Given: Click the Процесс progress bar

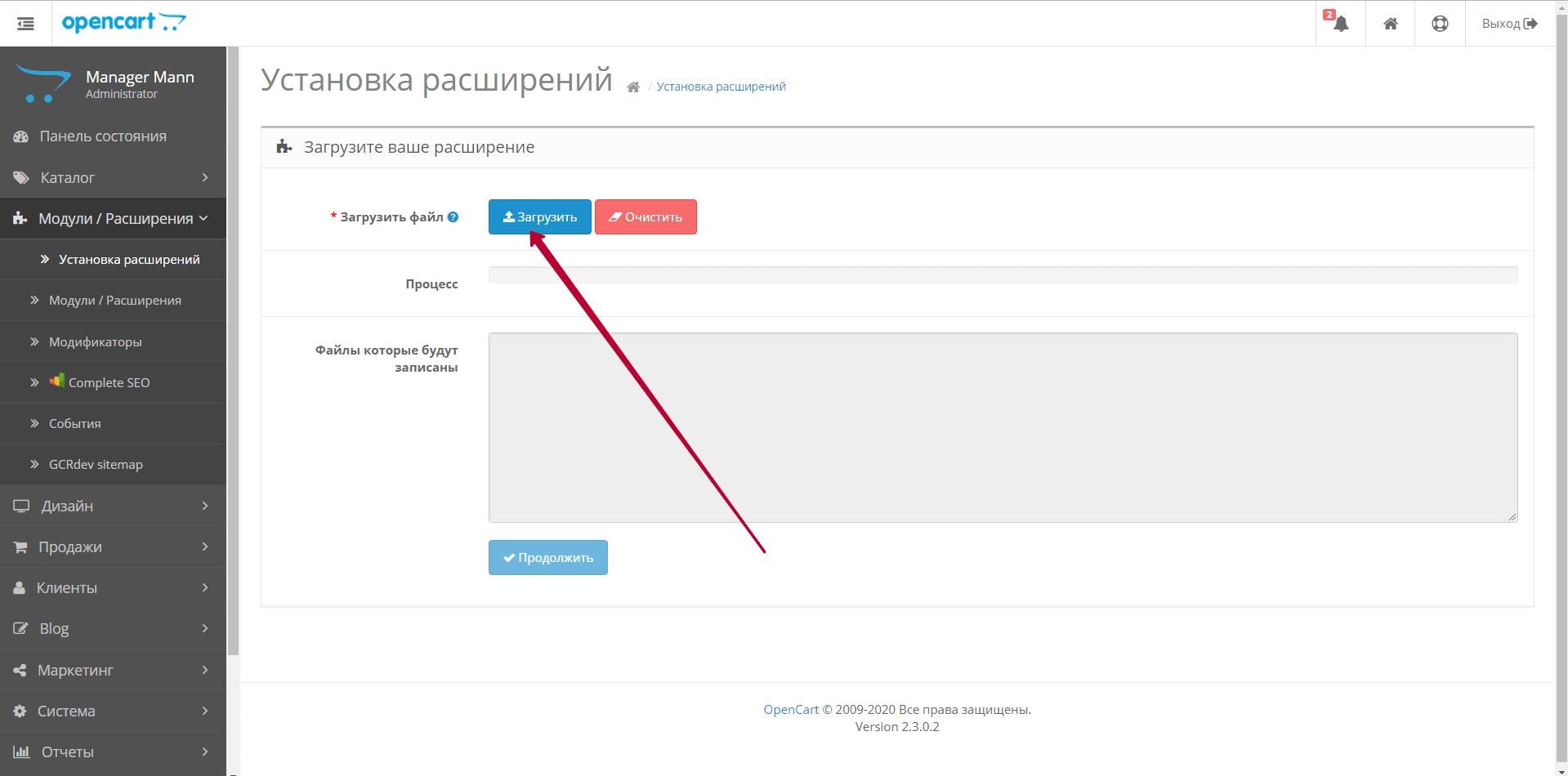Looking at the screenshot, I should (x=1003, y=275).
